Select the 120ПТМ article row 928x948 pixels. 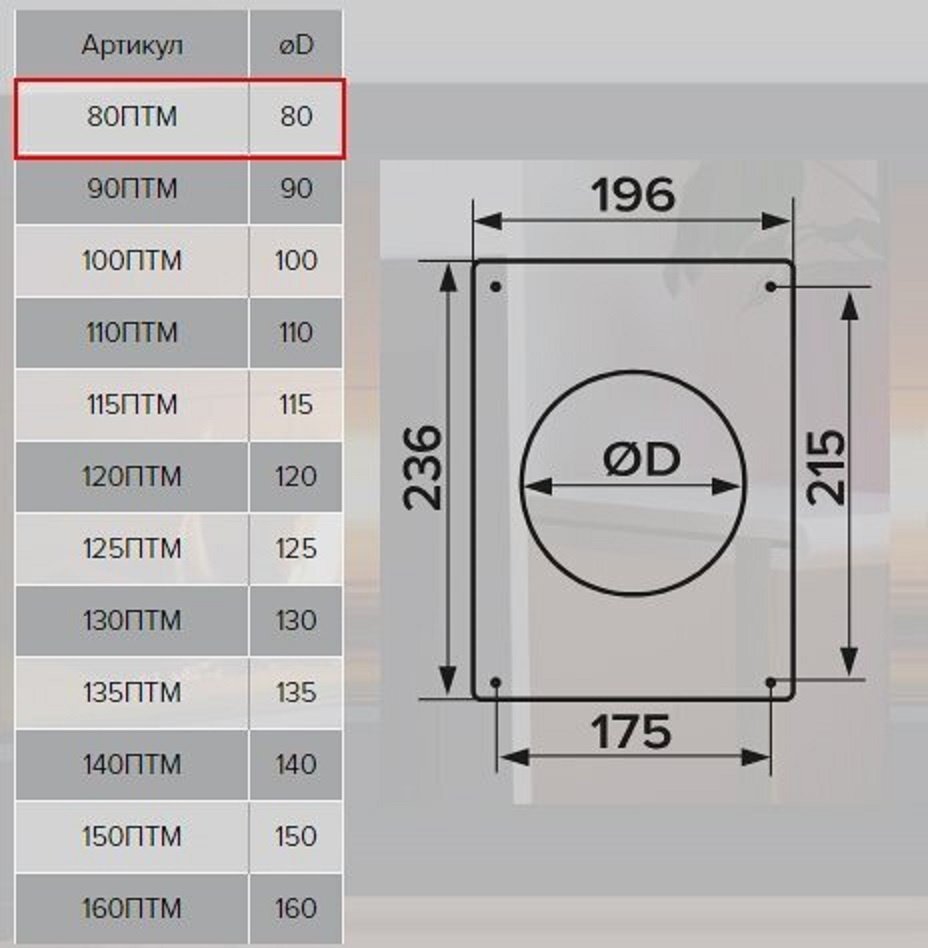click(132, 477)
